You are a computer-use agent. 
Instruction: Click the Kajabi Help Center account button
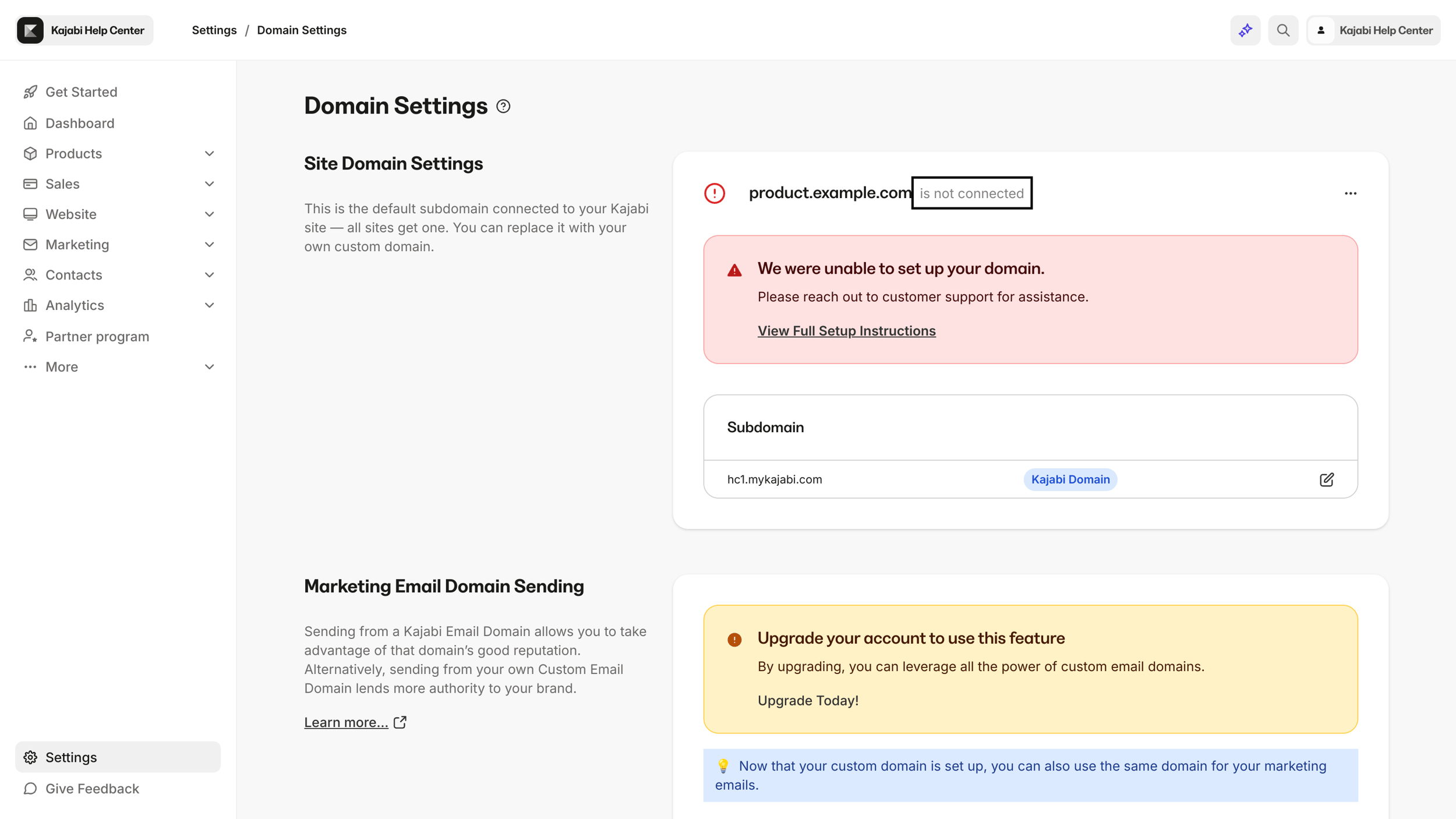pos(1373,30)
